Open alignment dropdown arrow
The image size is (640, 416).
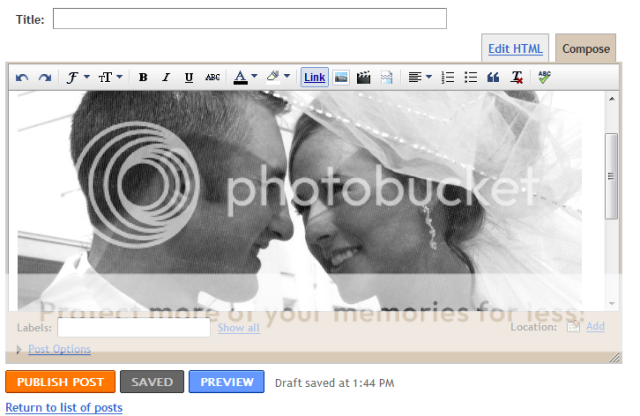coord(429,76)
